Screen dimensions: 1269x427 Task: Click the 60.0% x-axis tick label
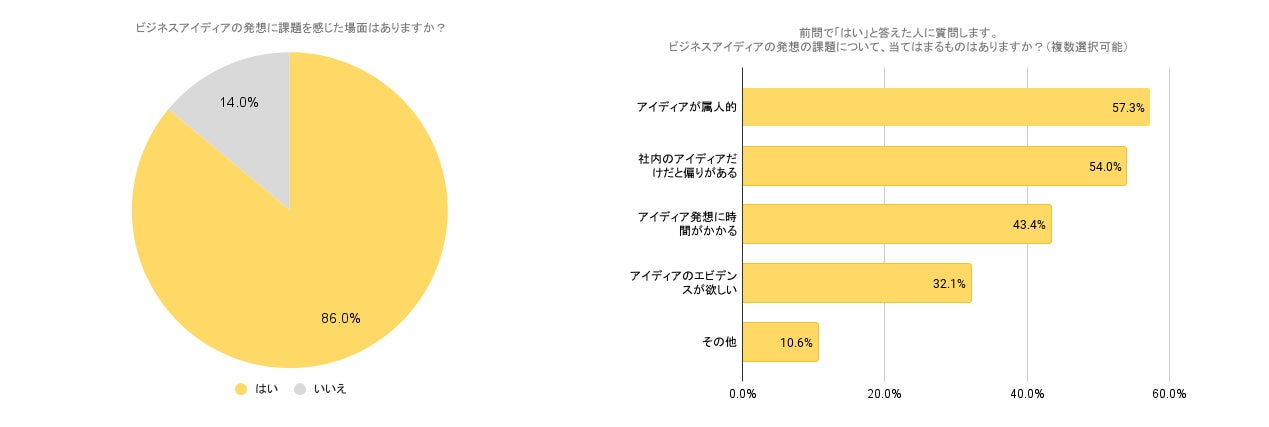[x=1169, y=394]
